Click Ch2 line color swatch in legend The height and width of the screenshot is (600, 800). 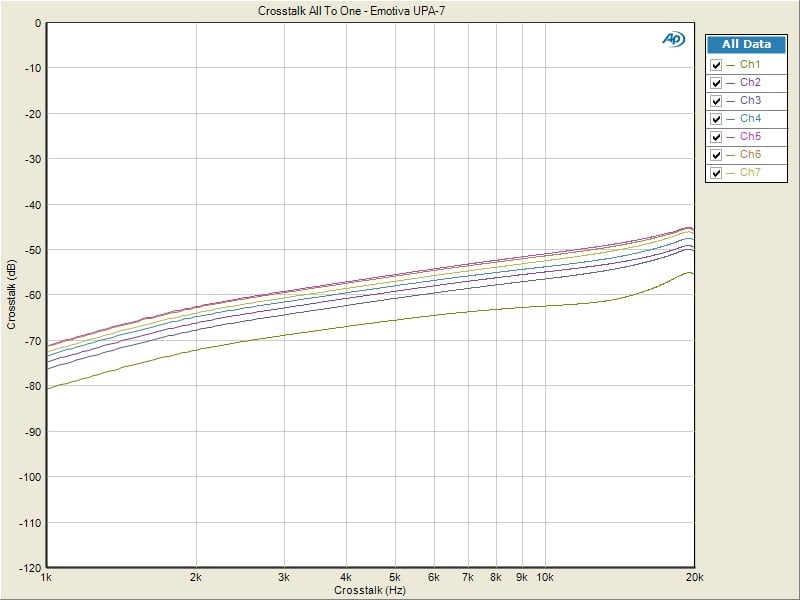click(731, 83)
